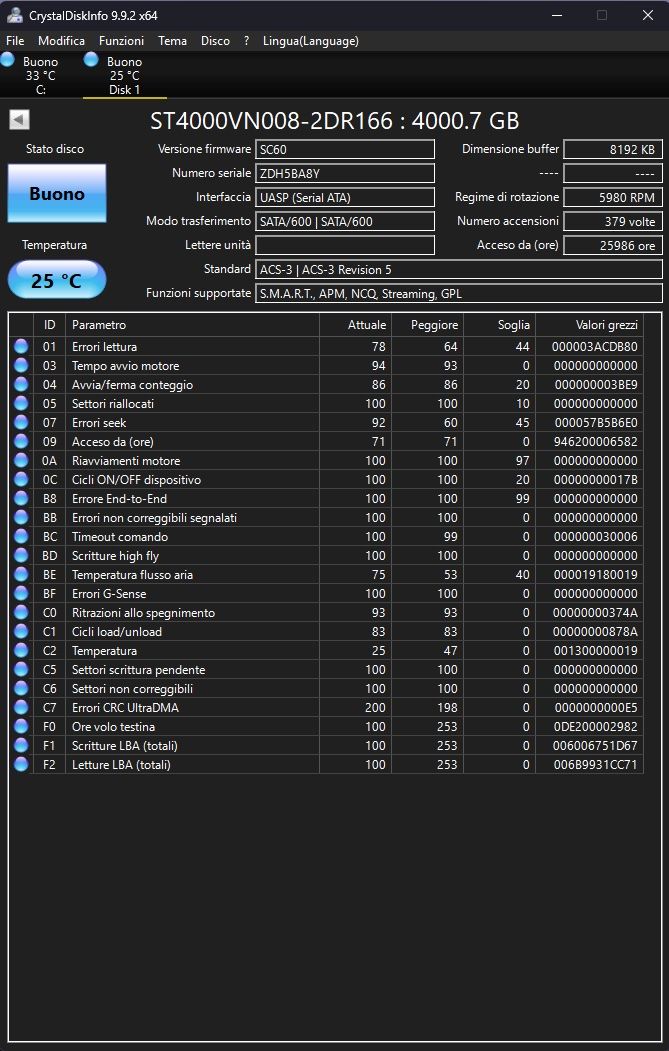This screenshot has width=669, height=1051.
Task: Click the status orb of Letture LBA (totali) row
Action: [x=21, y=764]
